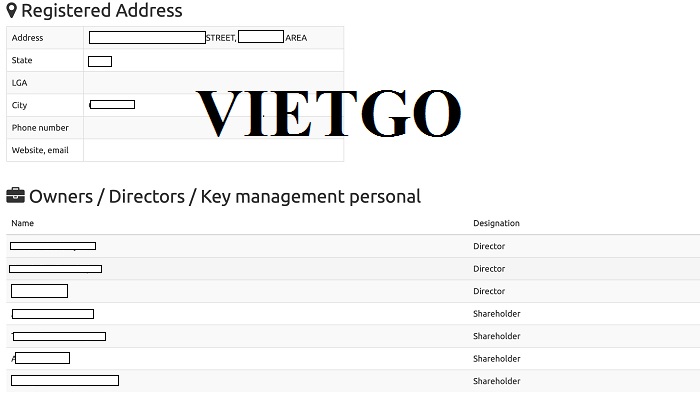The width and height of the screenshot is (700, 406).
Task: Click the location pin icon beside Registered Address
Action: point(12,11)
